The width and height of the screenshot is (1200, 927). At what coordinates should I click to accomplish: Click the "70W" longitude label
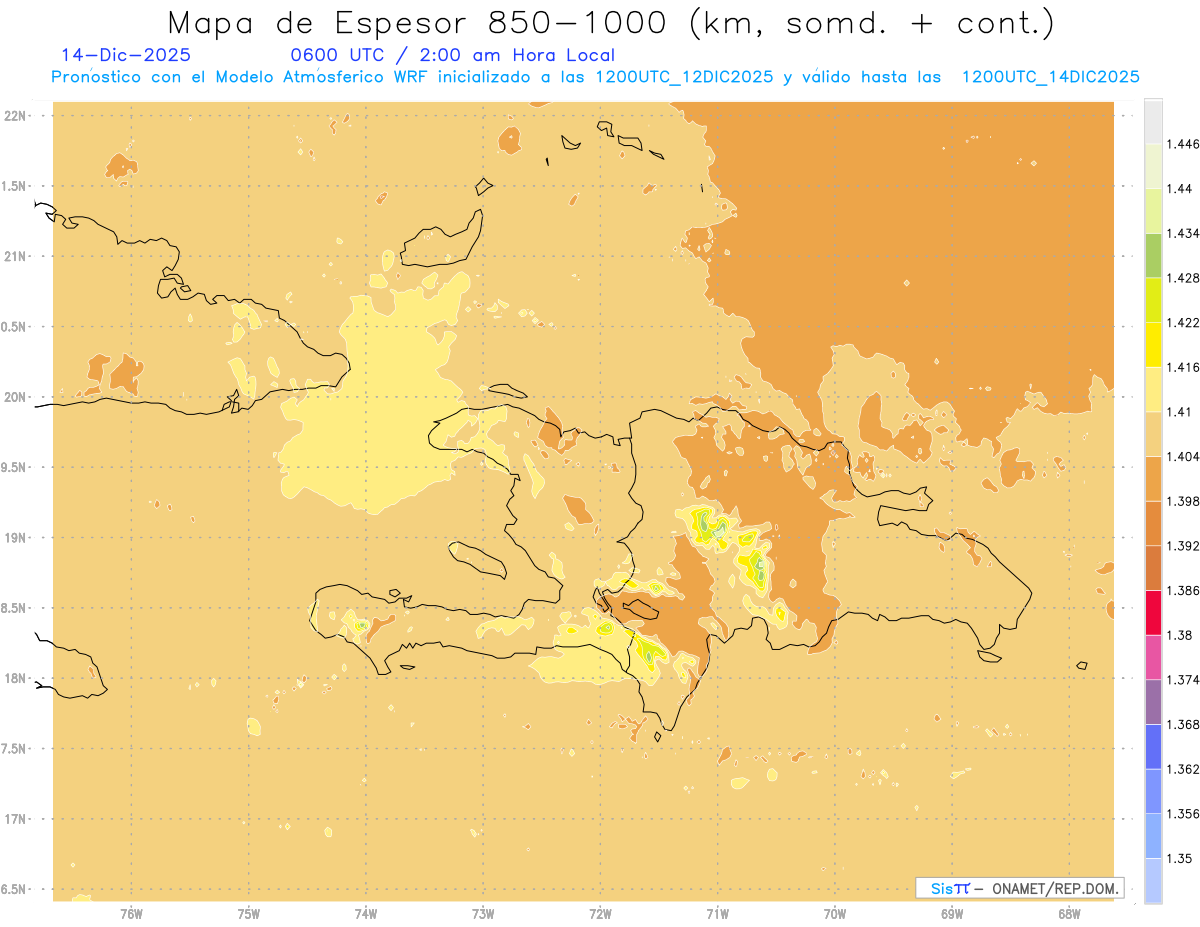(x=835, y=913)
